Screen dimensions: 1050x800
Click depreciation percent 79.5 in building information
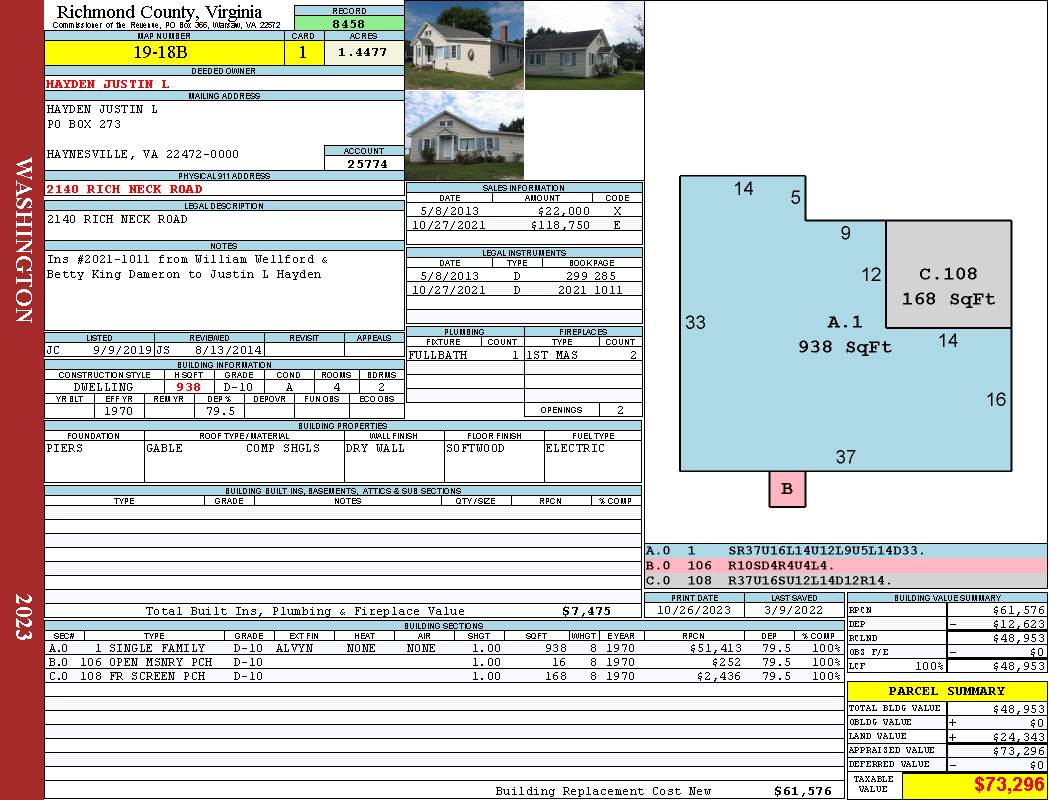click(x=220, y=411)
